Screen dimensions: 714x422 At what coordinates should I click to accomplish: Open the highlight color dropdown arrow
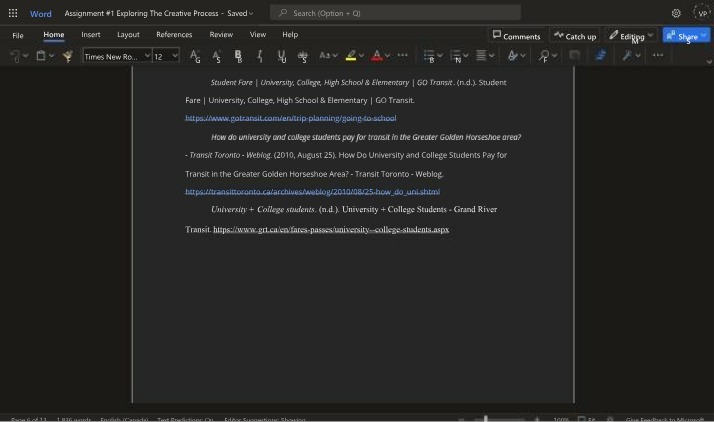(362, 56)
